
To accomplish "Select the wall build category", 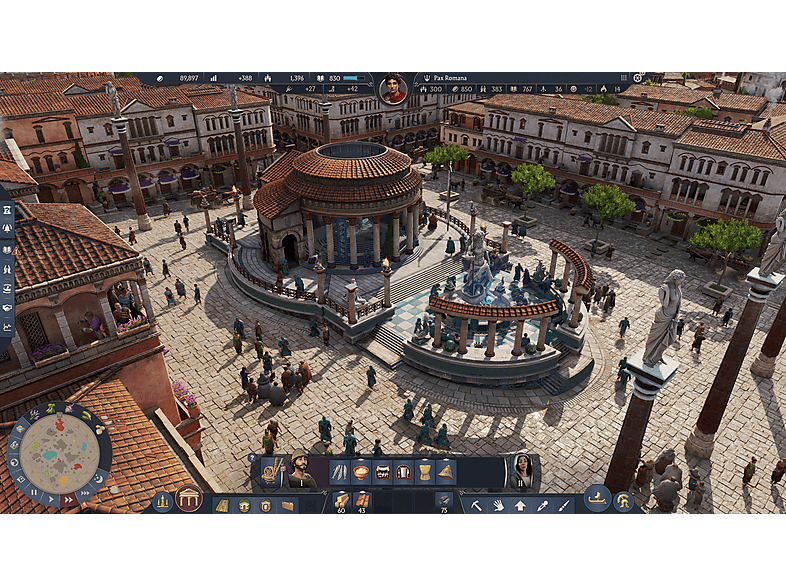I will tap(288, 506).
